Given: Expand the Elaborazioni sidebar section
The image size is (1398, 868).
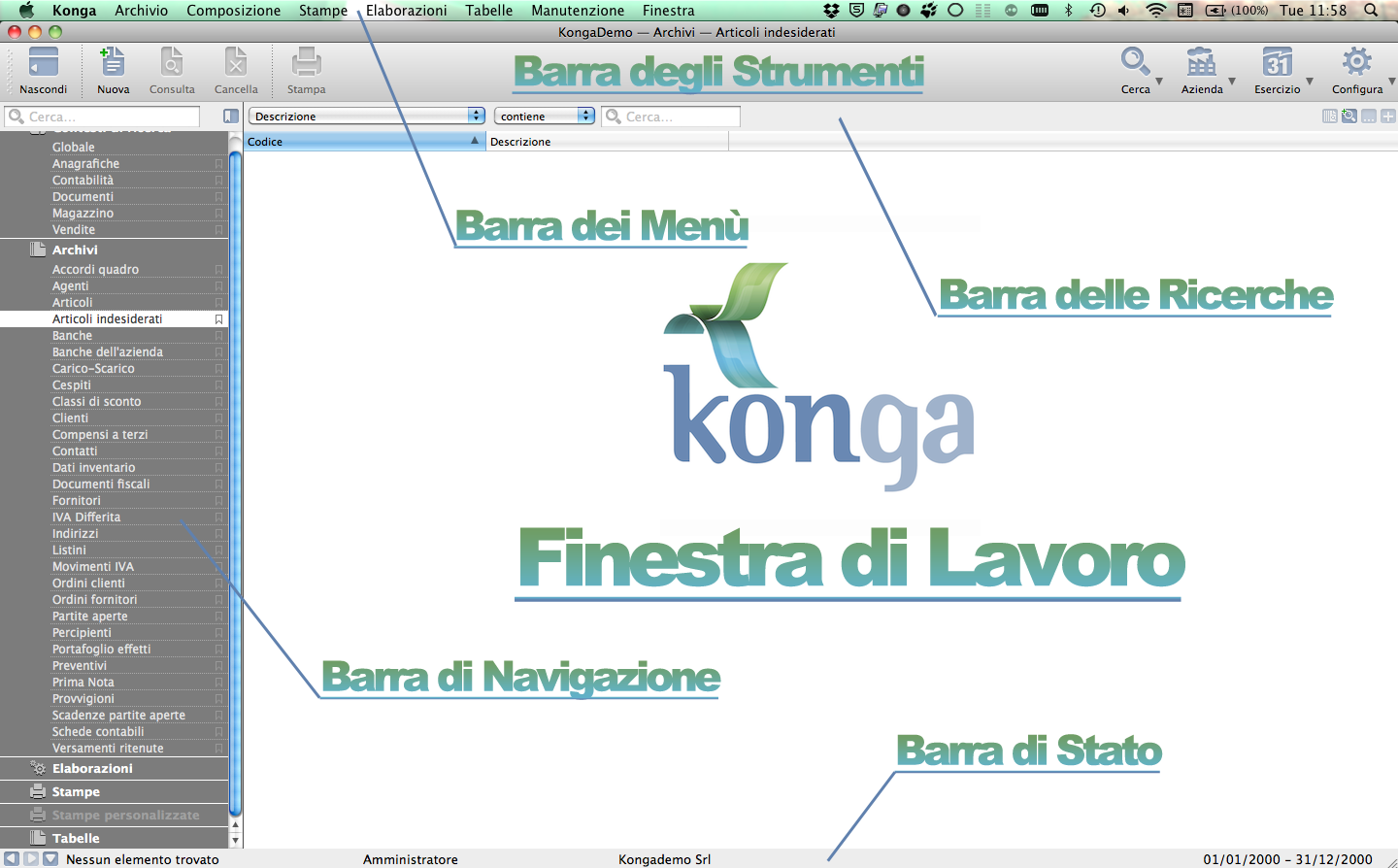Looking at the screenshot, I should pos(92,768).
